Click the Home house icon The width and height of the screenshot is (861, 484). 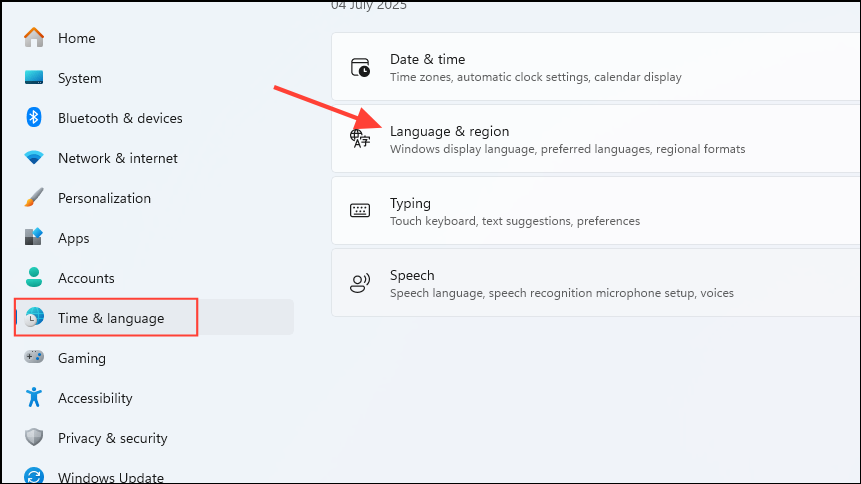click(34, 38)
